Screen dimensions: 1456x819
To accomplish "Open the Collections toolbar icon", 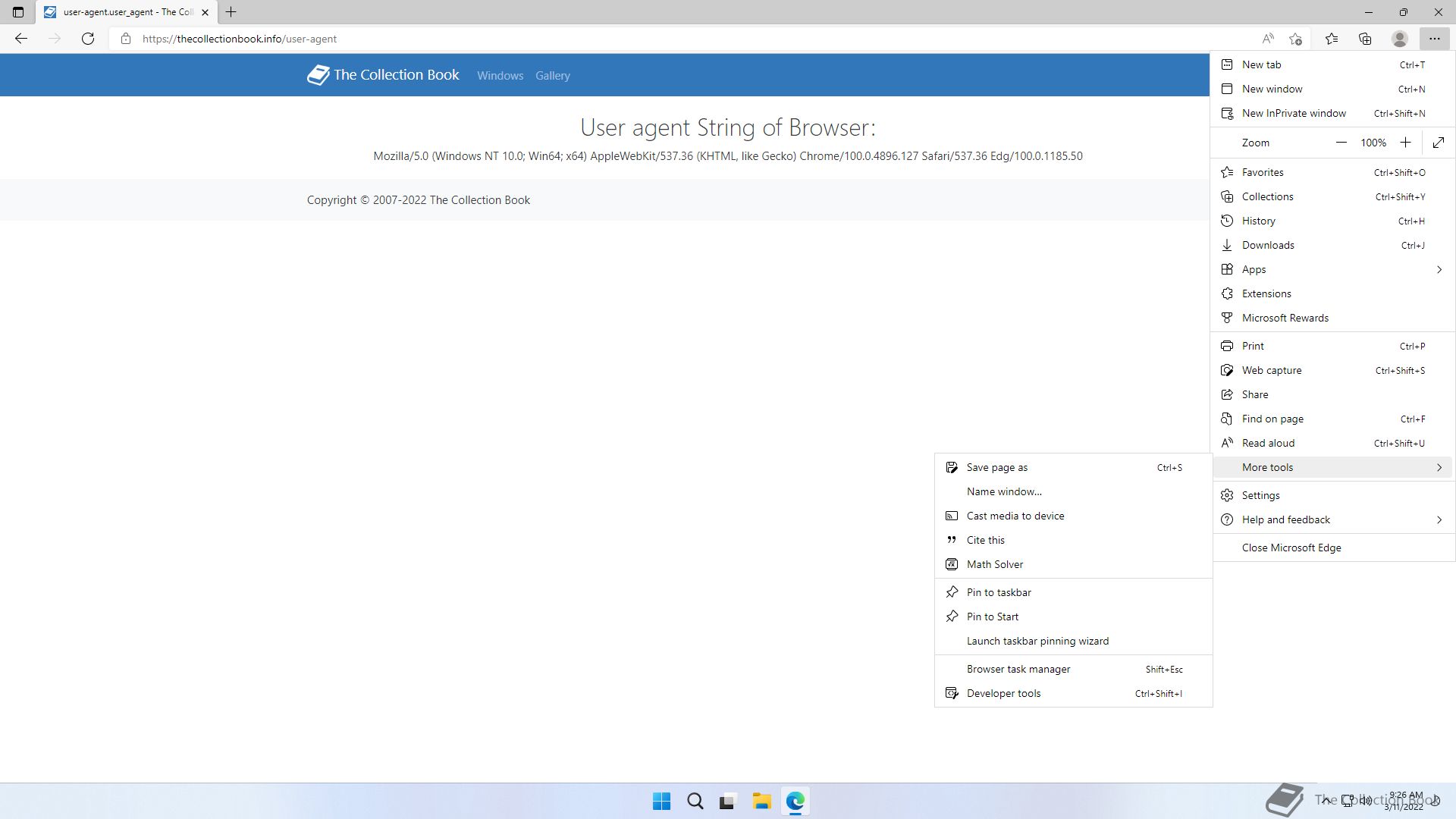I will 1365,39.
